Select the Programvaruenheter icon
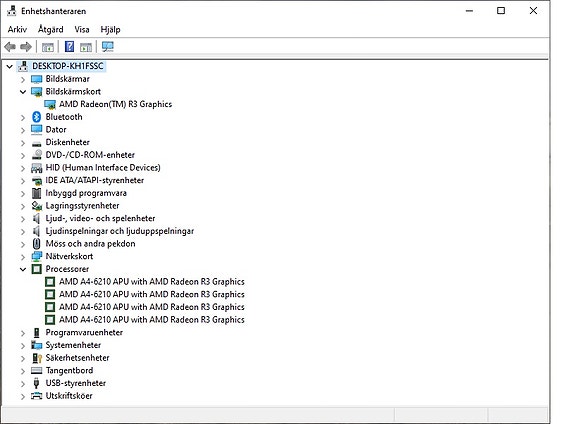The width and height of the screenshot is (575, 424). point(36,333)
